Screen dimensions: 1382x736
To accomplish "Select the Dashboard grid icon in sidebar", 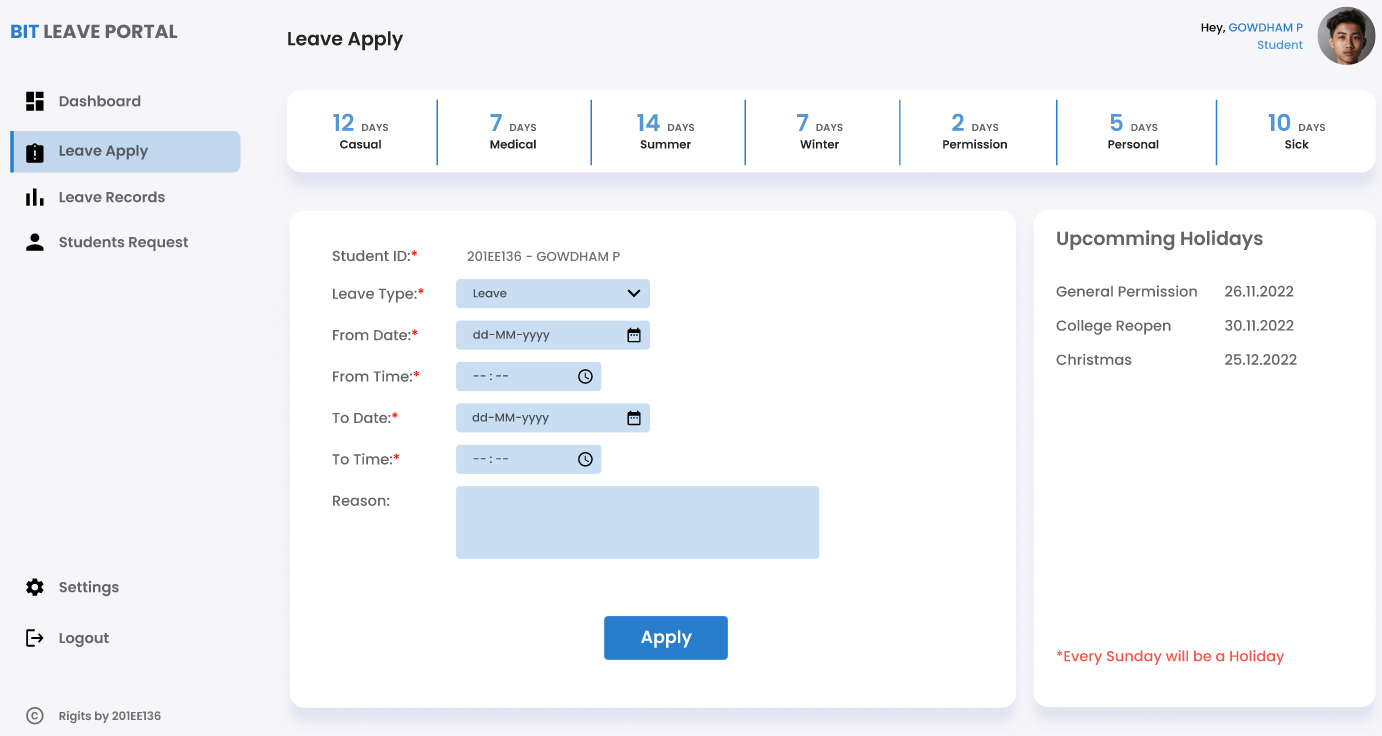I will [x=35, y=101].
